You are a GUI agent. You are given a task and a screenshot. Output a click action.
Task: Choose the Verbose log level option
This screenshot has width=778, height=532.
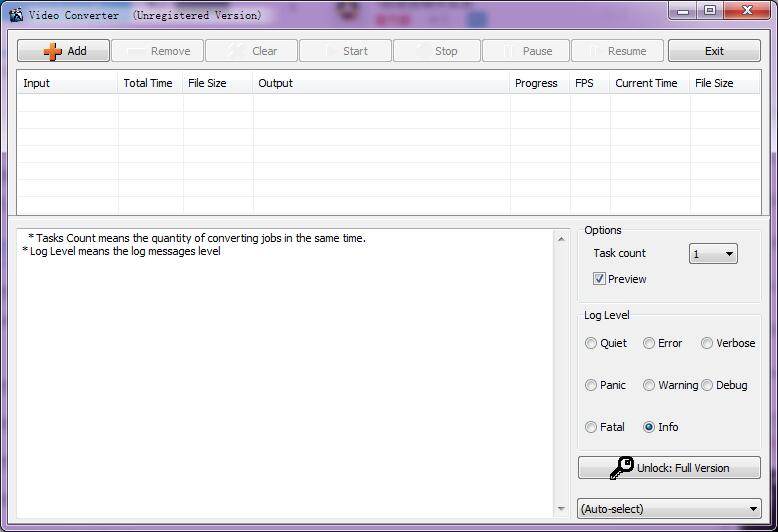707,343
